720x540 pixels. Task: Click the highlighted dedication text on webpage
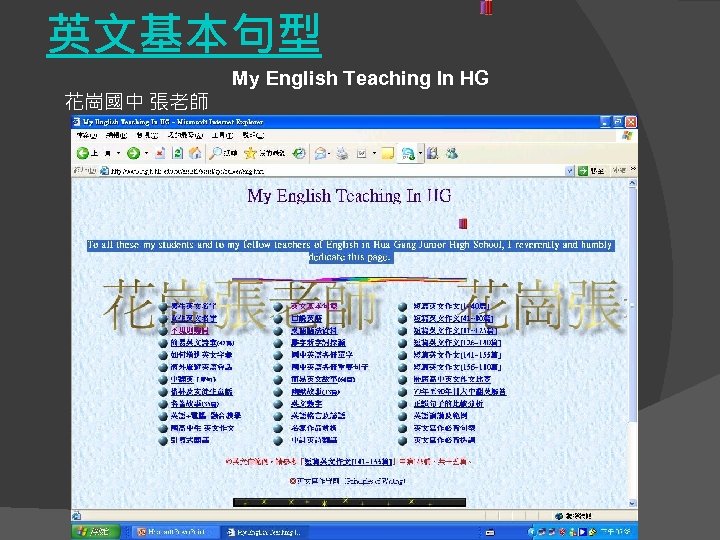[x=351, y=251]
